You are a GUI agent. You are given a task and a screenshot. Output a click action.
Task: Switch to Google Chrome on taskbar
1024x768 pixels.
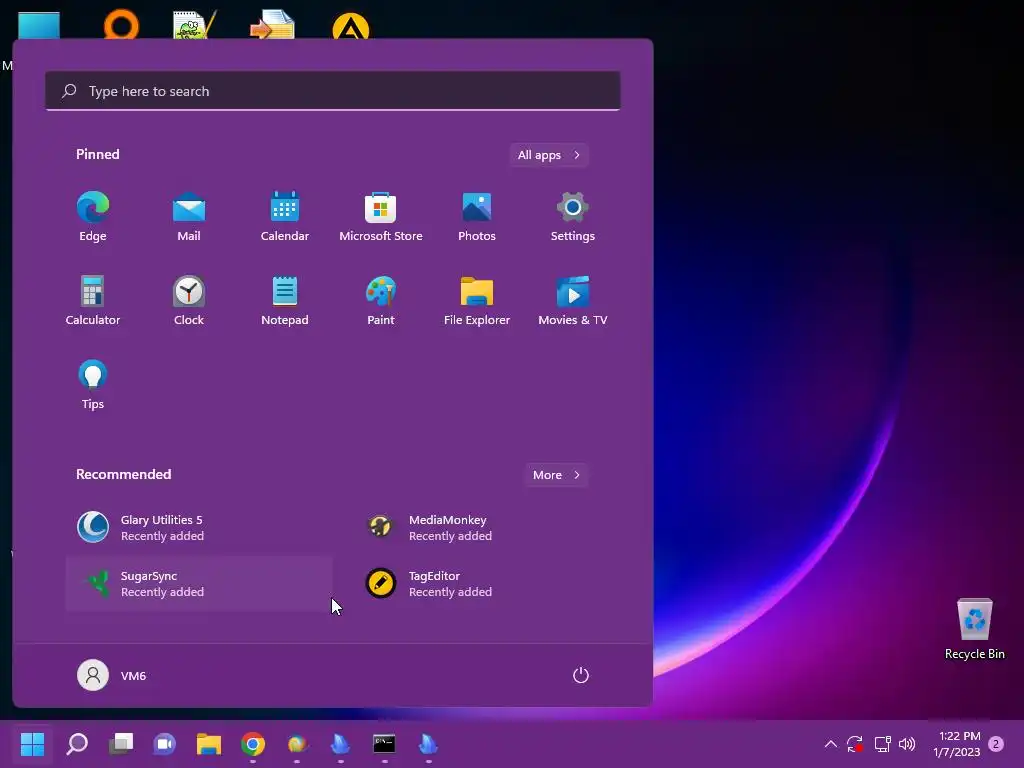(253, 744)
